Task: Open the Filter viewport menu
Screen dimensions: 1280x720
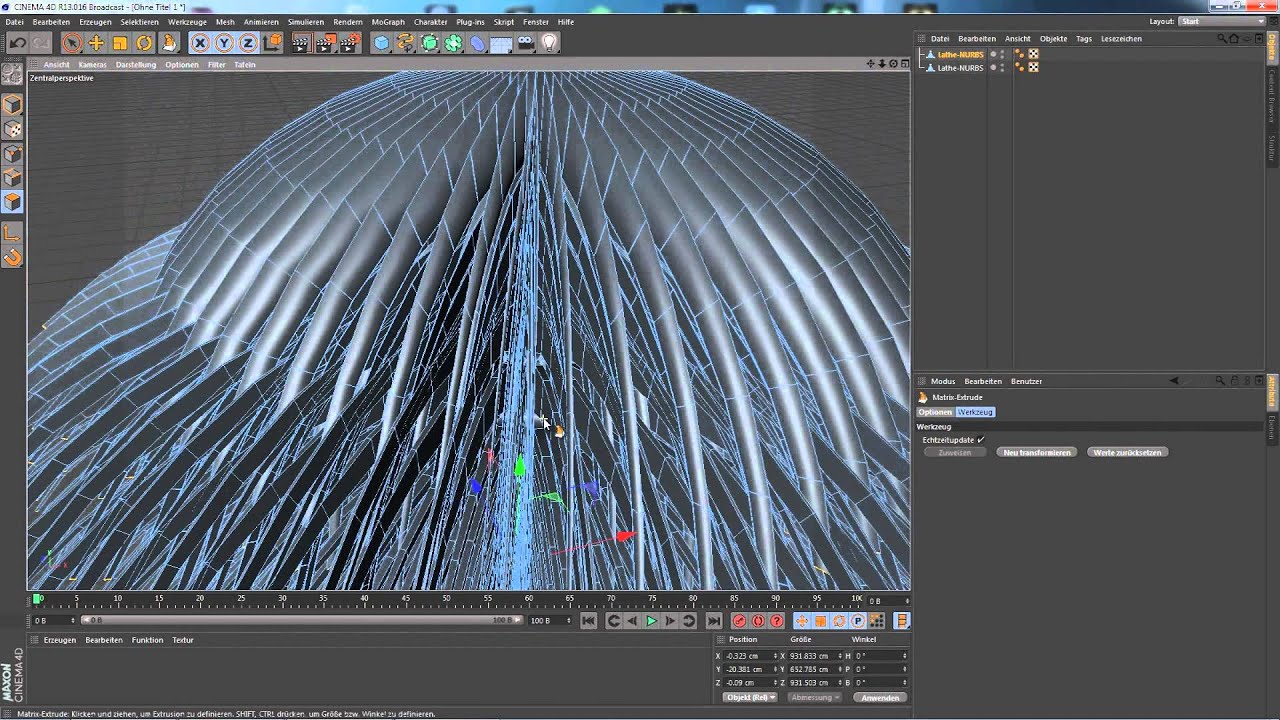Action: (x=216, y=65)
